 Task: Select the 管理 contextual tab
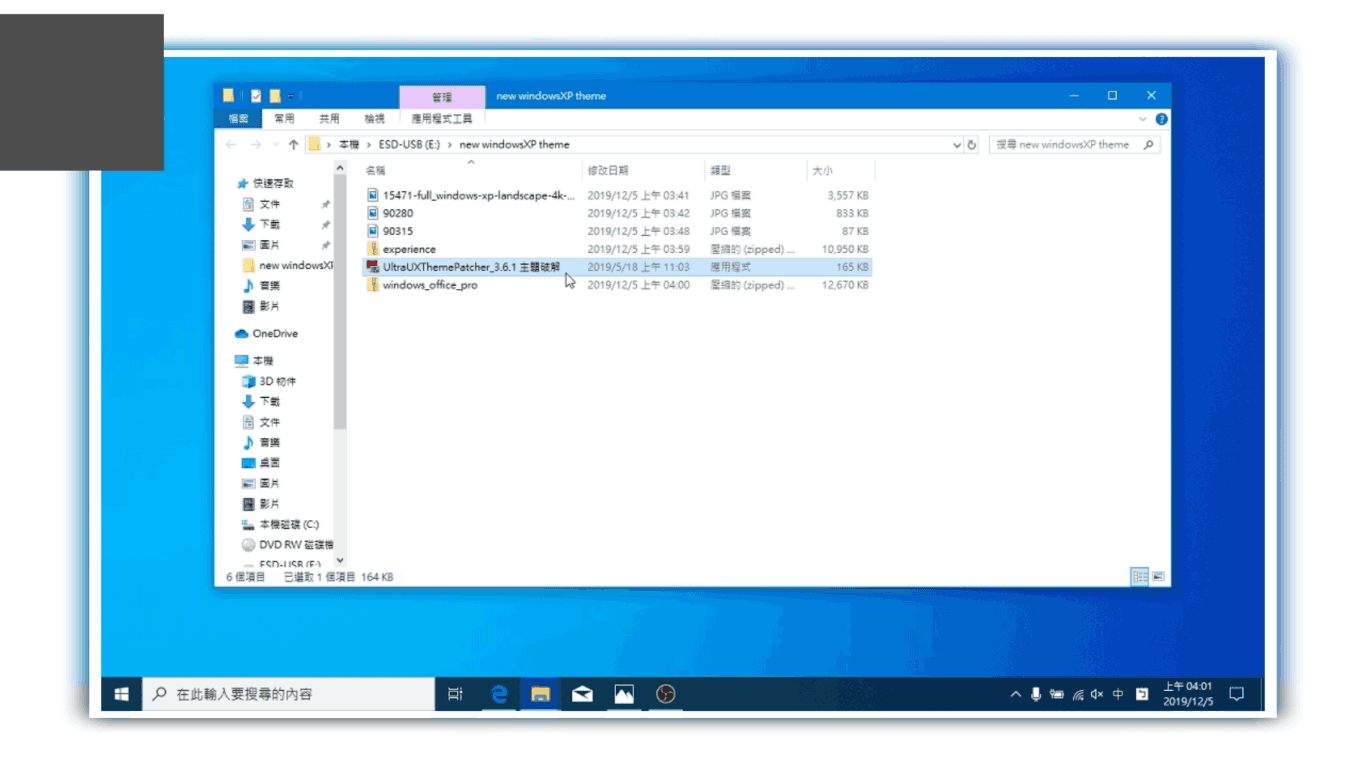click(x=442, y=97)
